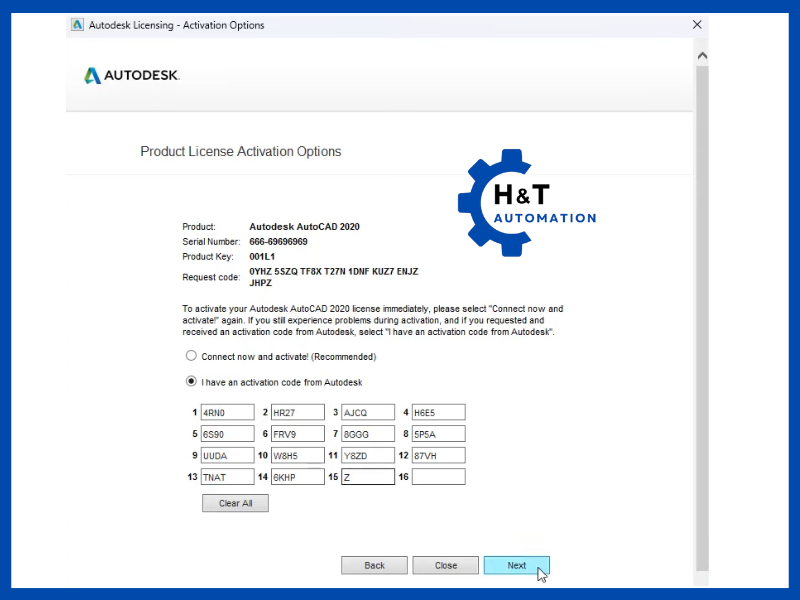Click the Close button at bottom
The height and width of the screenshot is (600, 800).
coord(446,565)
